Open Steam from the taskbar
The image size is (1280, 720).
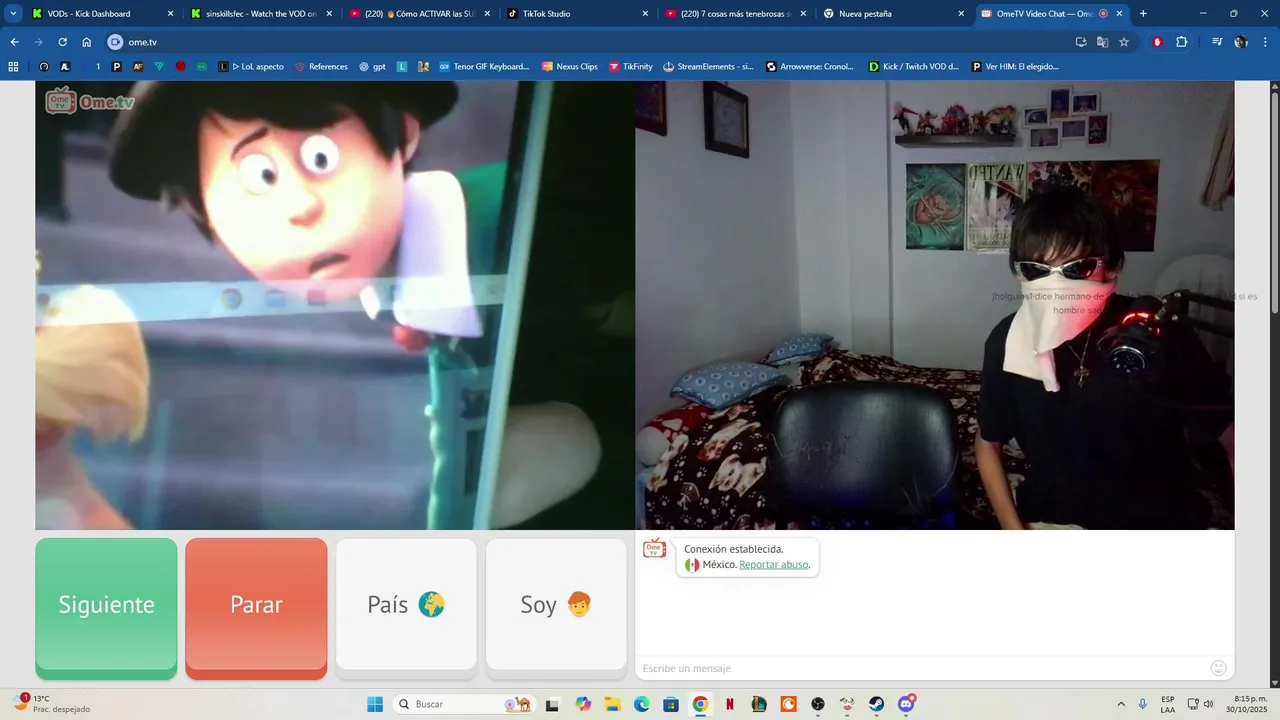877,704
